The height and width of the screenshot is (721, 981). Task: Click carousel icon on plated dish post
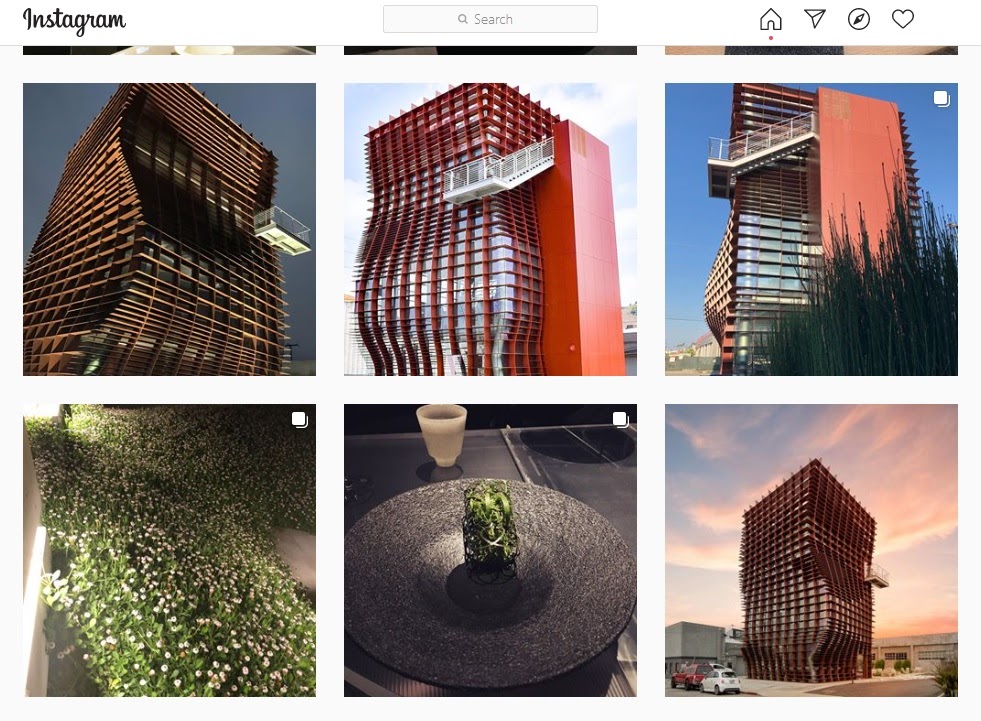pos(620,419)
